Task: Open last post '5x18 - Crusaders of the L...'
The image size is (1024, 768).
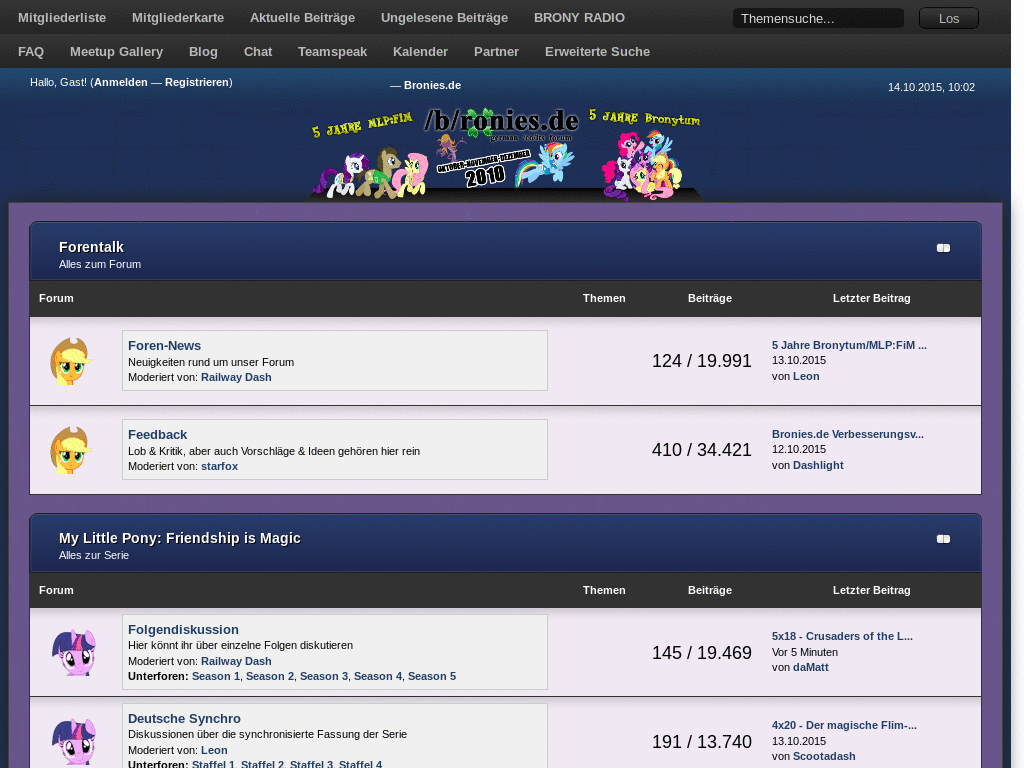Action: (842, 636)
